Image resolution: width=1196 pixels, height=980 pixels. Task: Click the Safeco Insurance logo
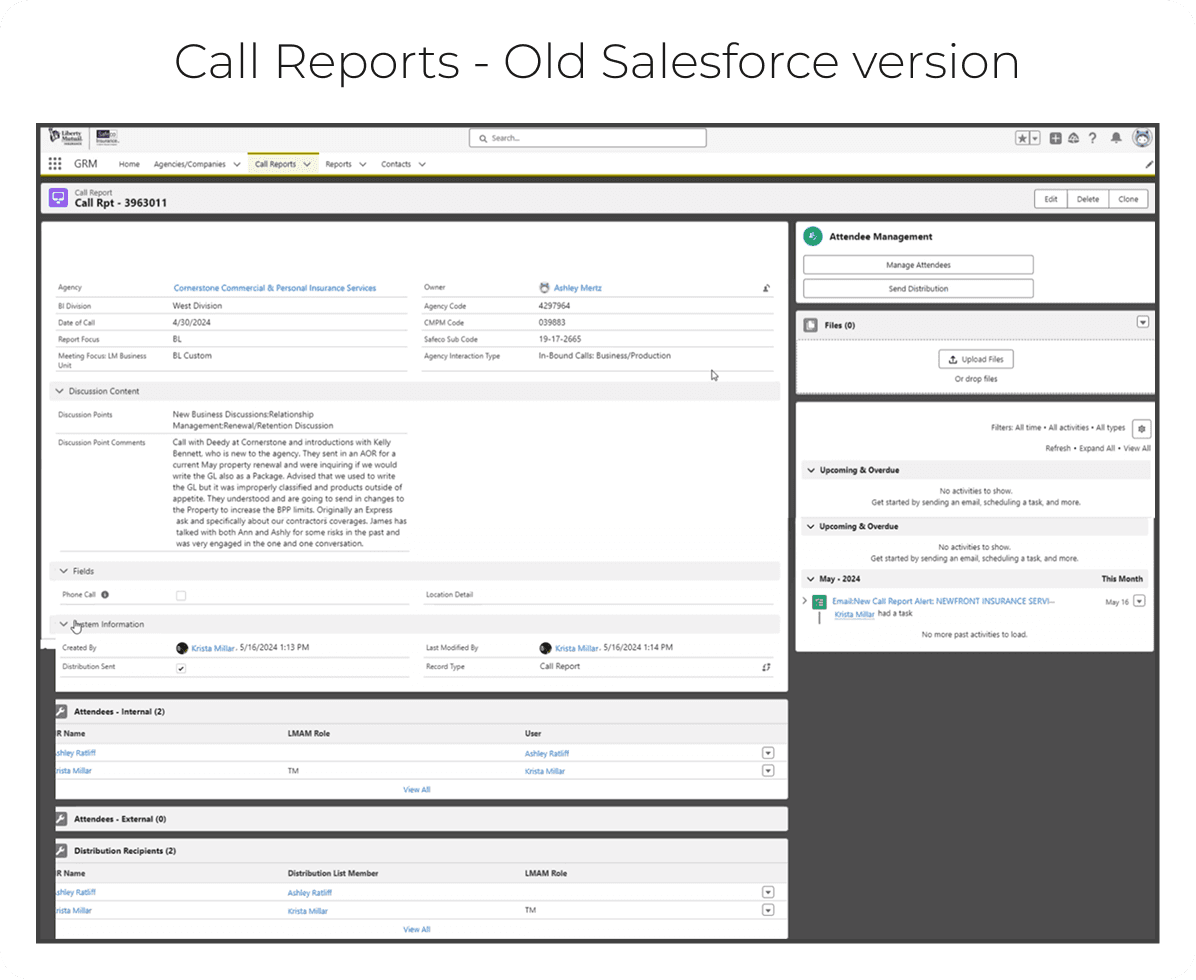pos(108,137)
